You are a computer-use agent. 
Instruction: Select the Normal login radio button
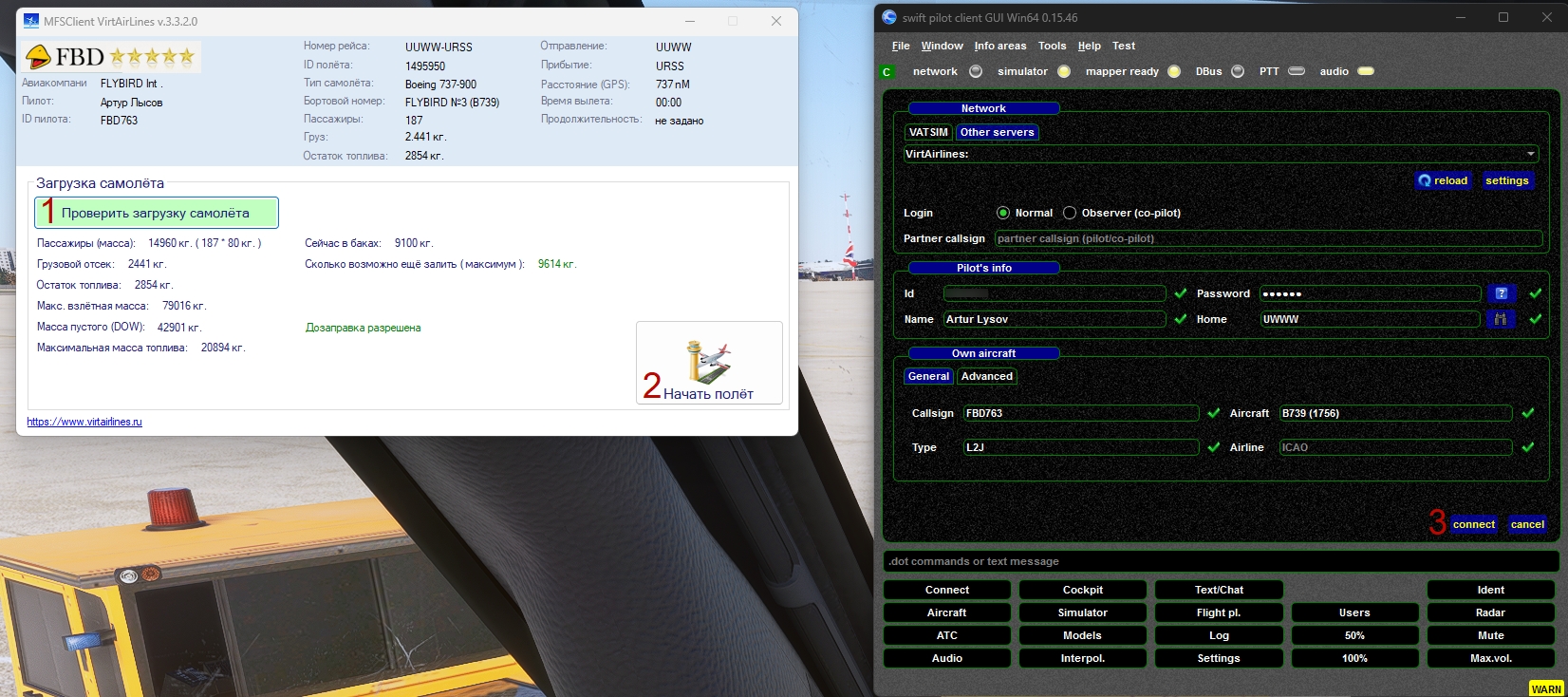(x=1002, y=213)
